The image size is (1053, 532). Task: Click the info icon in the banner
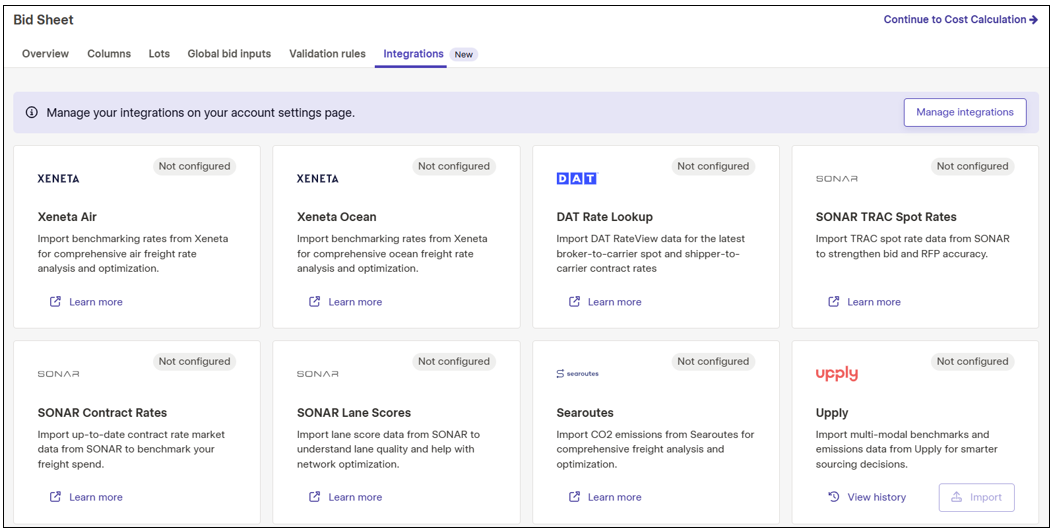[32, 112]
